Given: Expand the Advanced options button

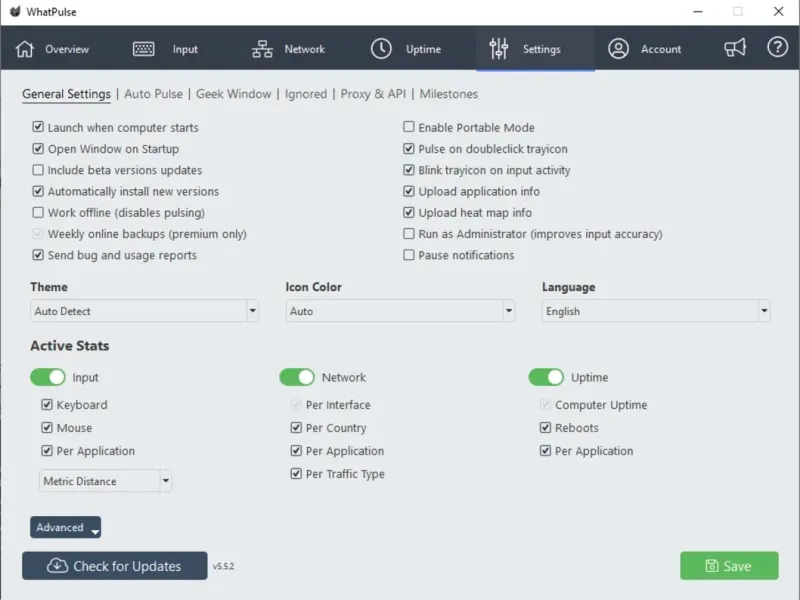Looking at the screenshot, I should tap(65, 528).
